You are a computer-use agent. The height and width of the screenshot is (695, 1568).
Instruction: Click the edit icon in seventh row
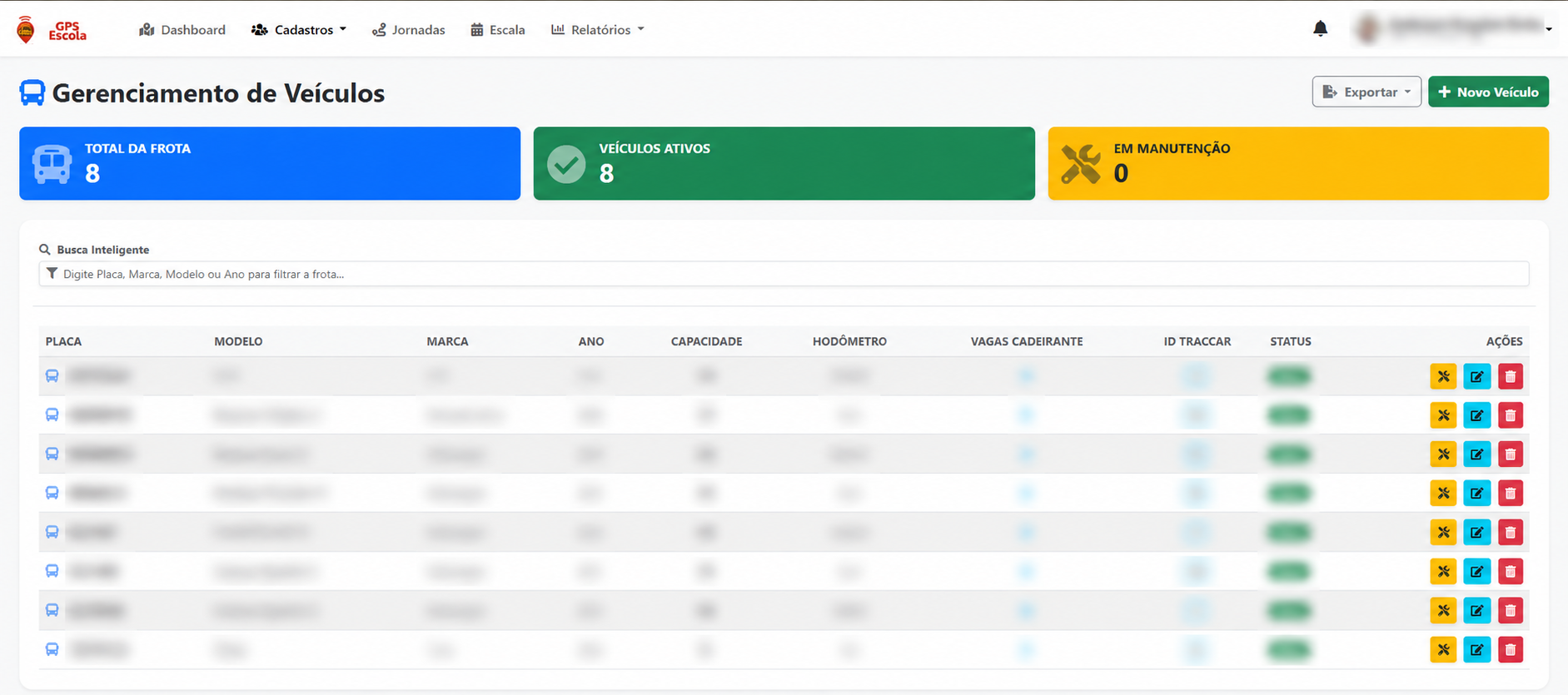coord(1476,610)
